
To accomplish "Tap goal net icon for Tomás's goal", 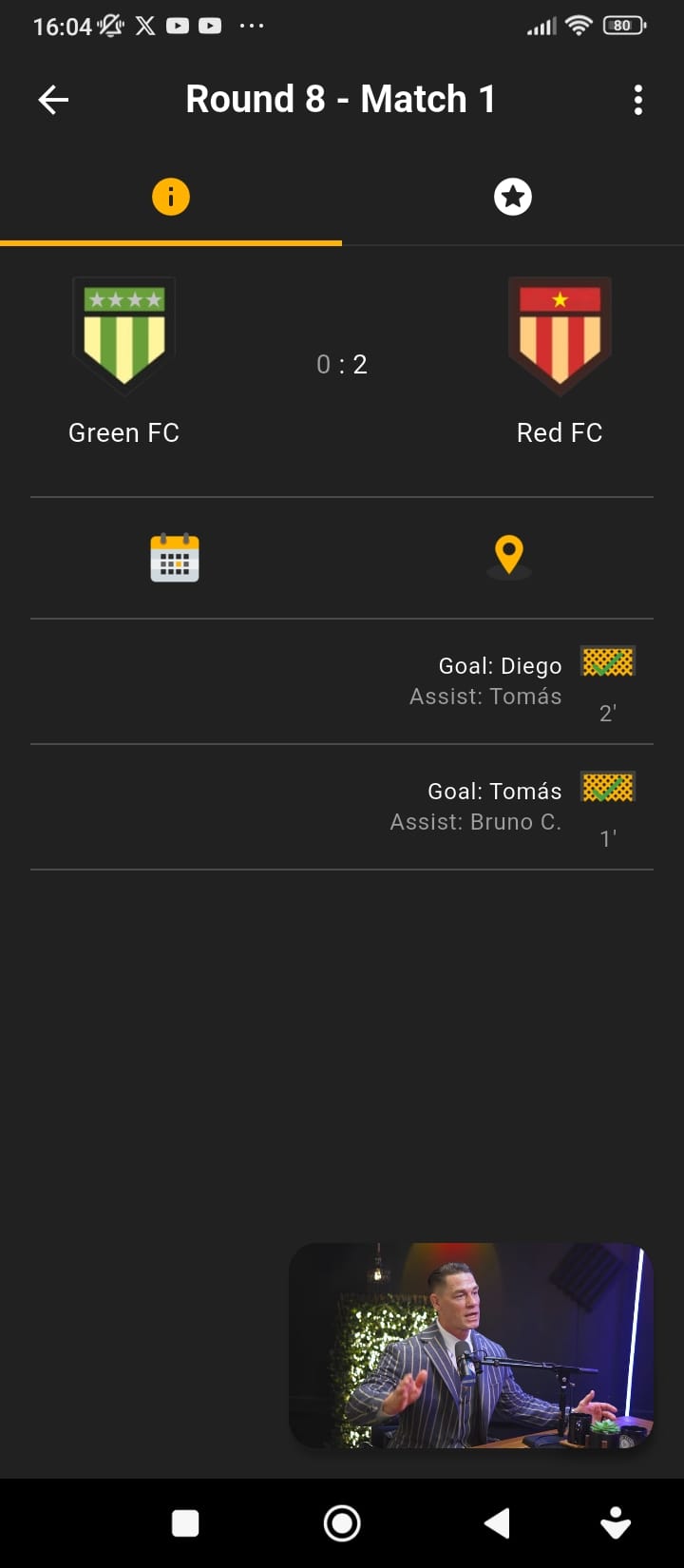I will [x=608, y=787].
